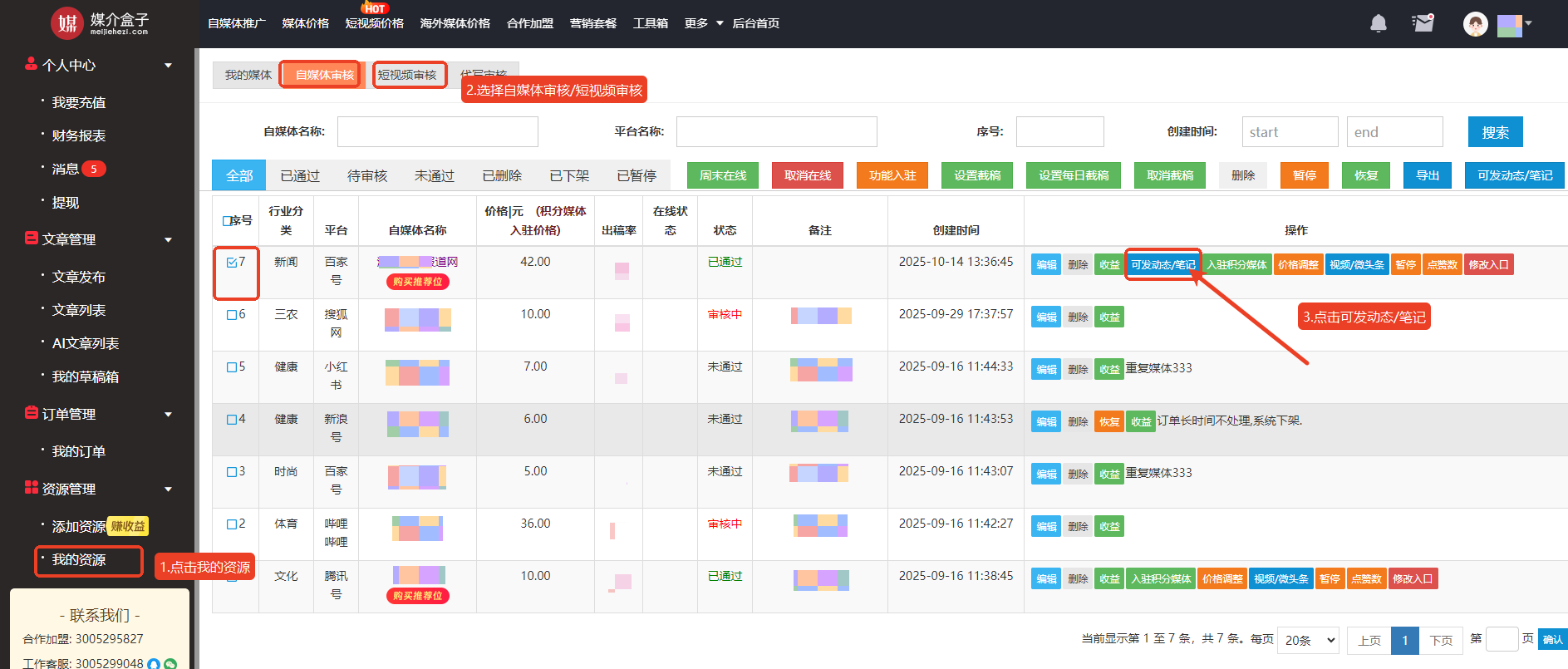Image resolution: width=1568 pixels, height=669 pixels.
Task: Click the 媒介盒子 logo
Action: [x=100, y=23]
